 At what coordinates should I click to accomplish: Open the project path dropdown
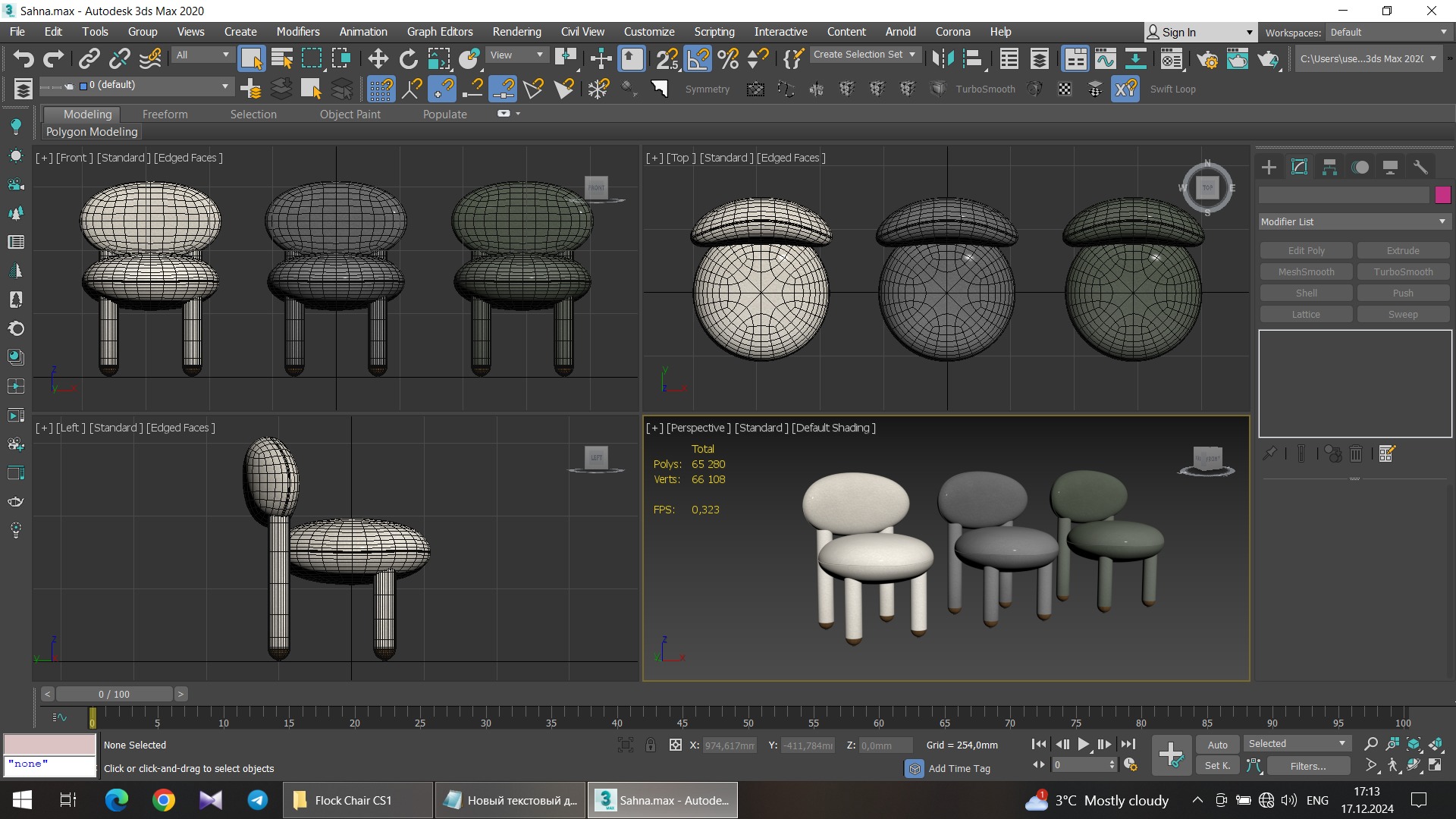(1368, 58)
